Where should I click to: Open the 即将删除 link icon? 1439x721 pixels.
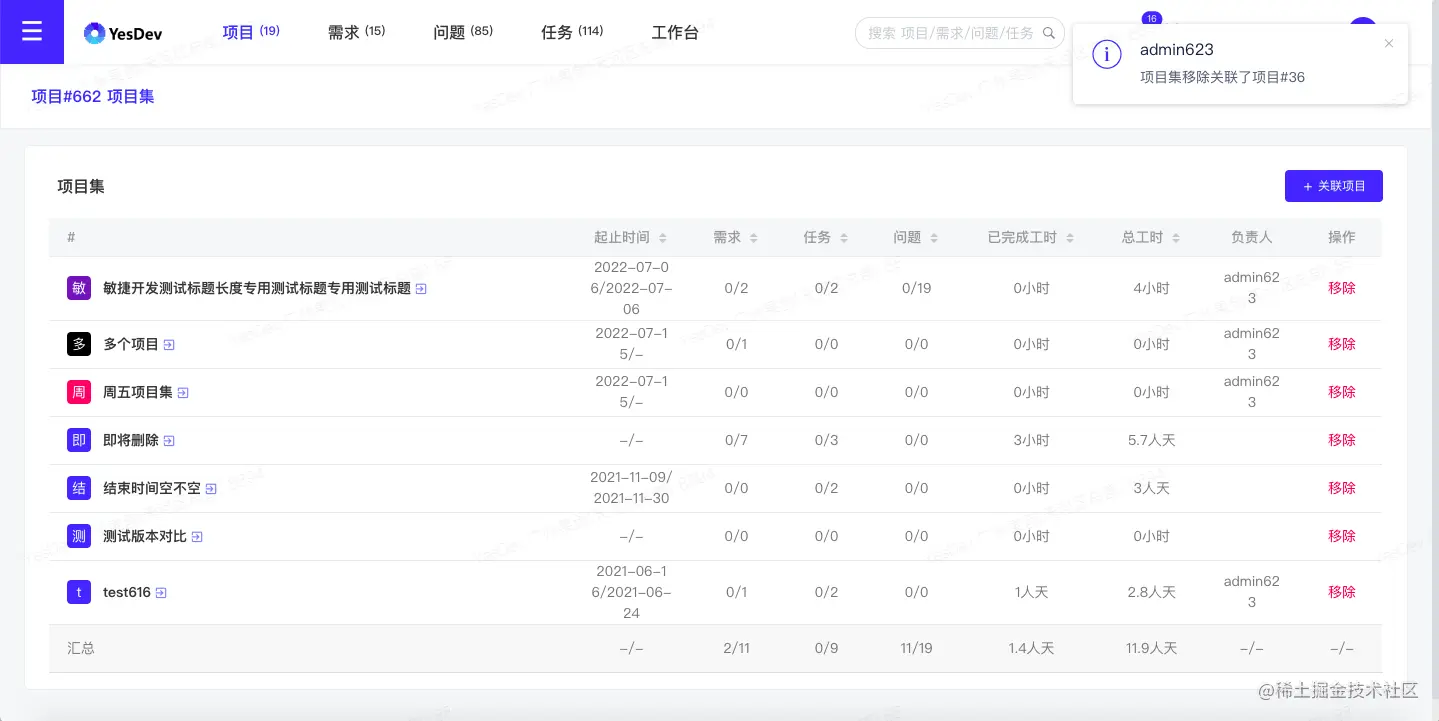pos(169,441)
